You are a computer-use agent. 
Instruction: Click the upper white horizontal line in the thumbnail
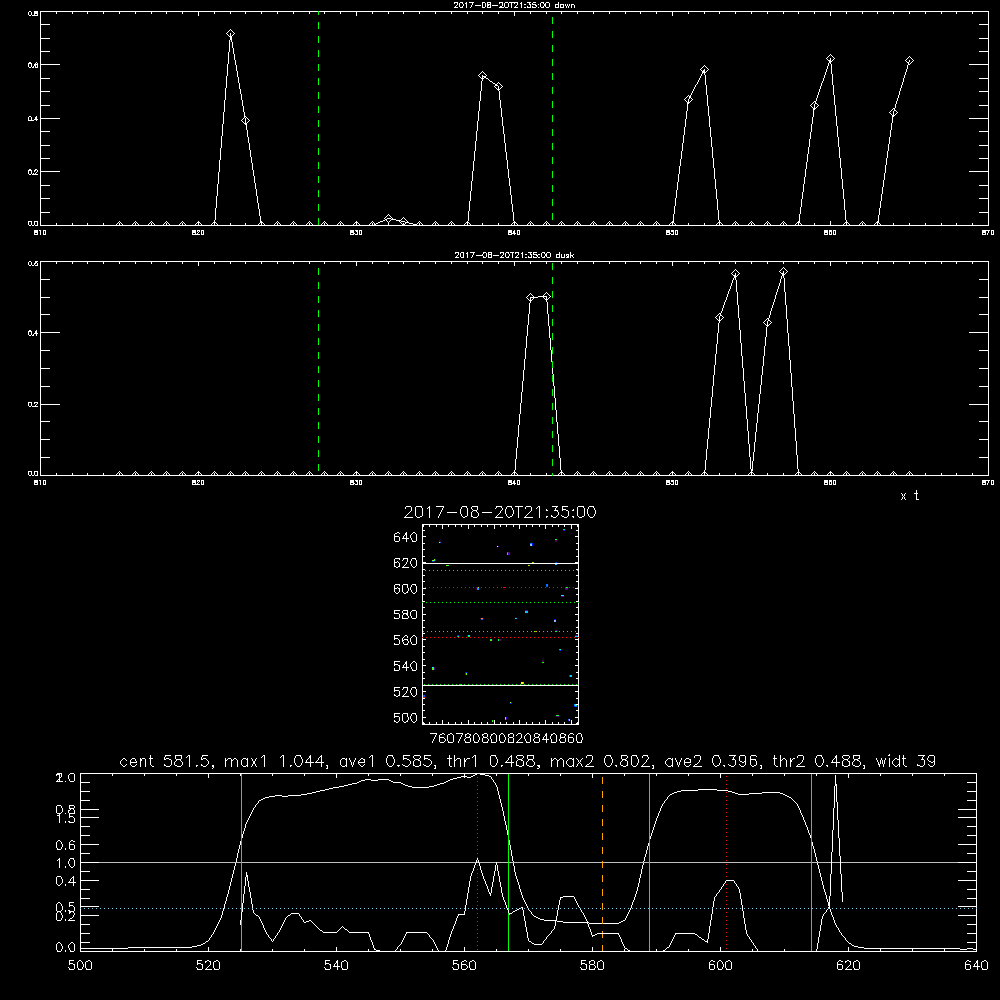click(500, 563)
